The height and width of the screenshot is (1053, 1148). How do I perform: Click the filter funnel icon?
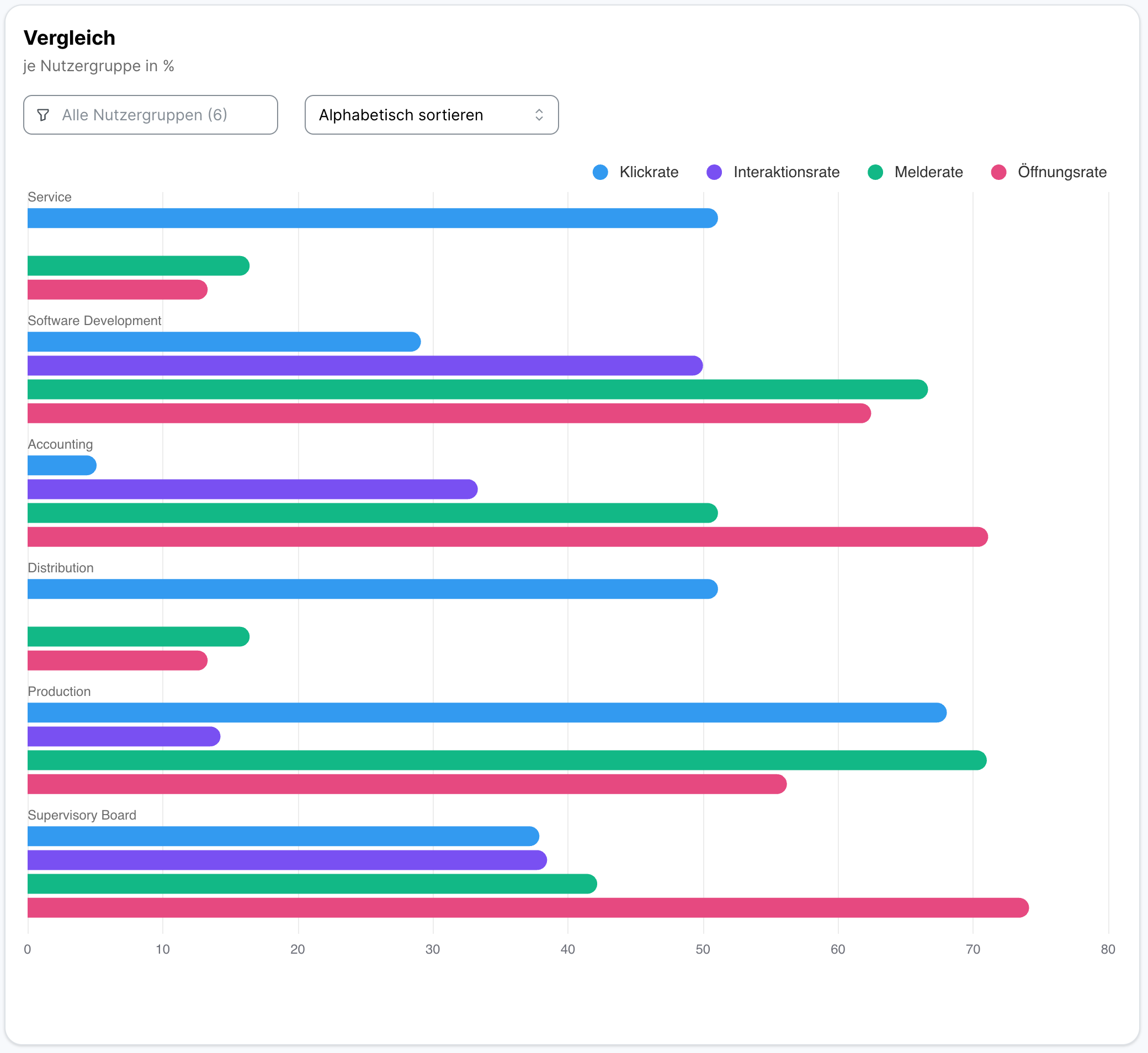pos(42,115)
